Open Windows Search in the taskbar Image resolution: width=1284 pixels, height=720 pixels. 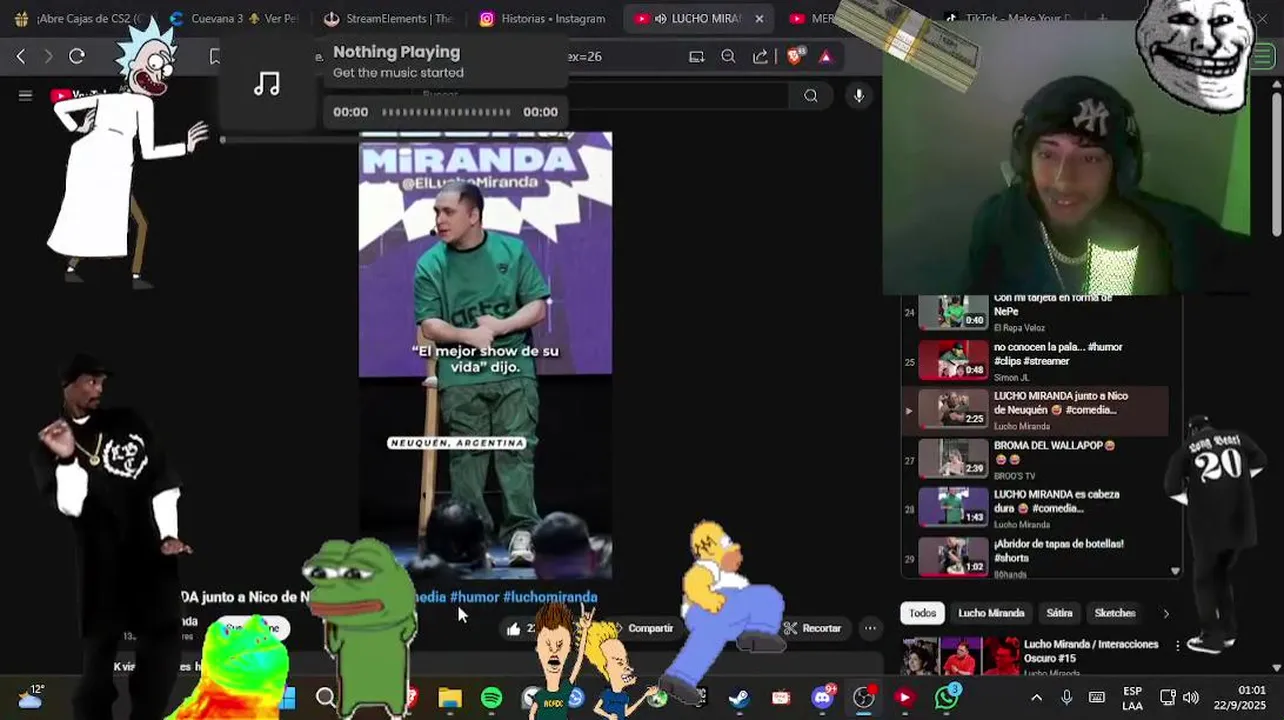click(326, 698)
